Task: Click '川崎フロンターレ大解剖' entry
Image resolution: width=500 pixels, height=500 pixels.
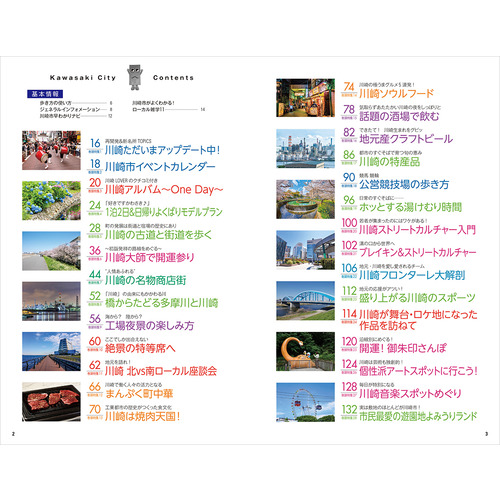Action: tap(412, 275)
